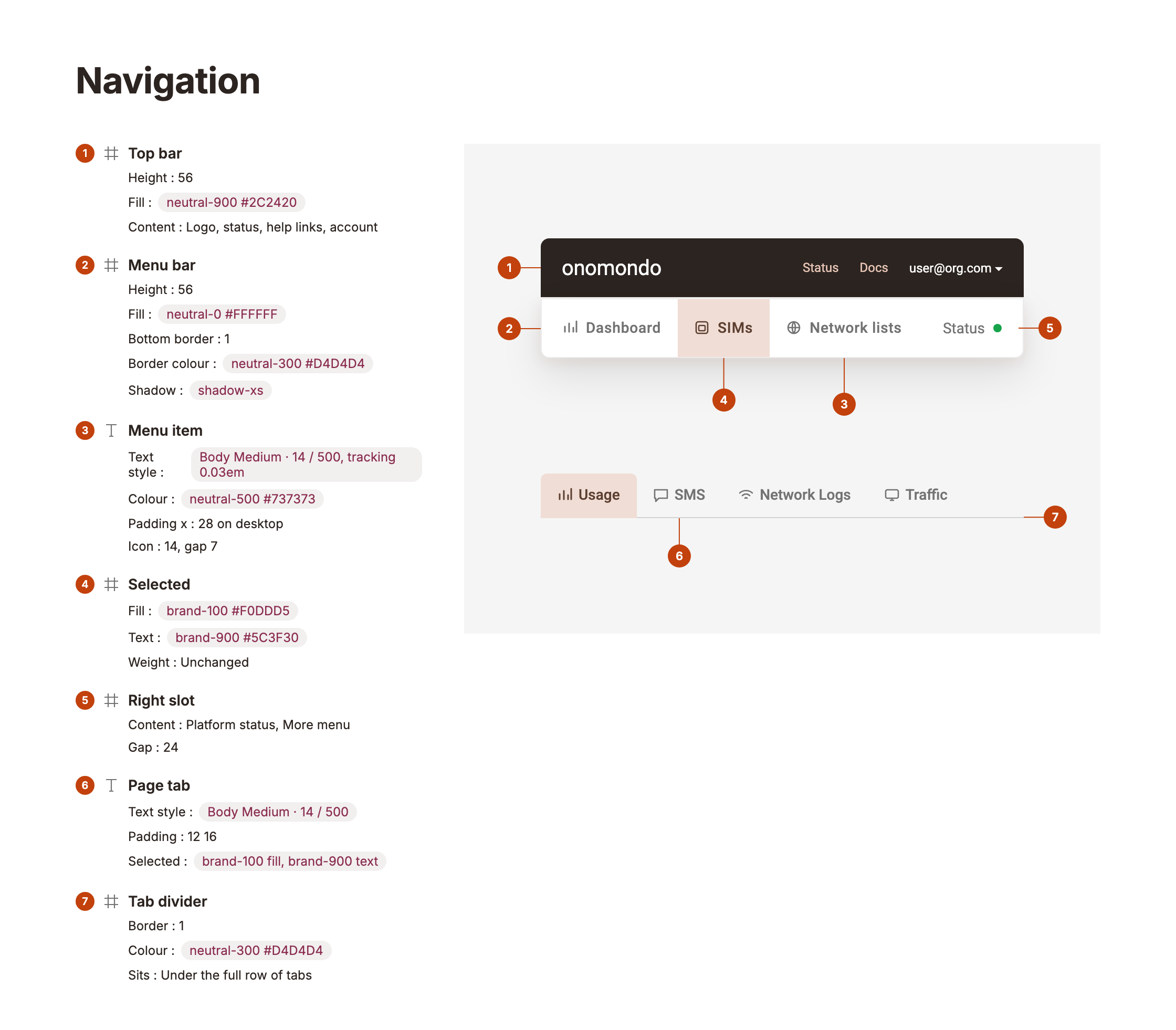This screenshot has height=1030, width=1176.
Task: Click the frame icon beside Selected heading
Action: 111,584
